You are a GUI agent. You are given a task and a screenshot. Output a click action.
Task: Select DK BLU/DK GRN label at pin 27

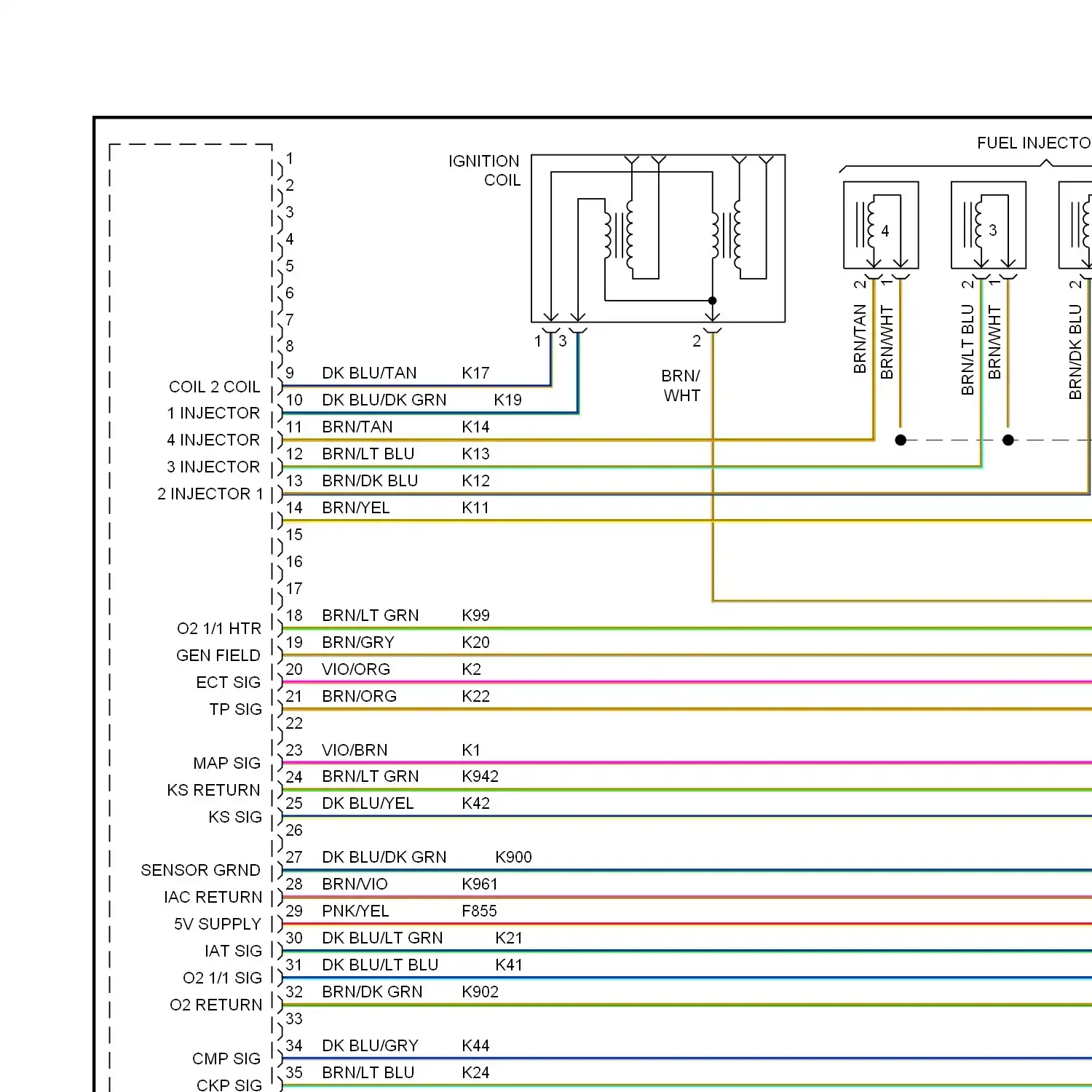pyautogui.click(x=384, y=857)
